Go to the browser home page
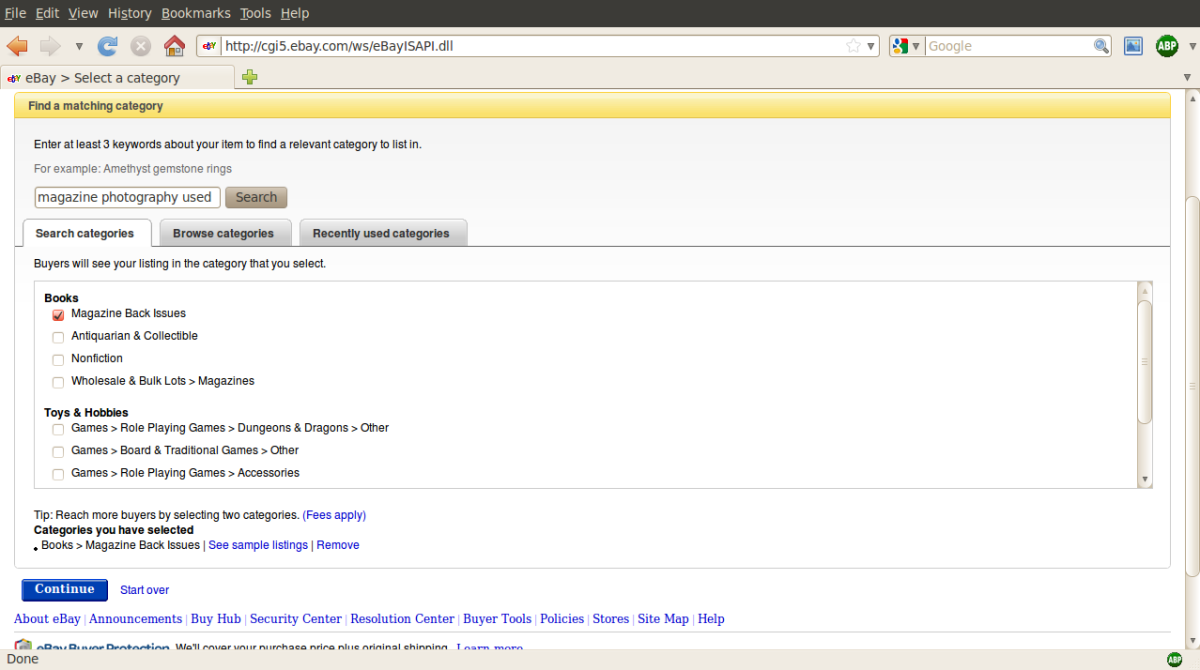 coord(174,45)
